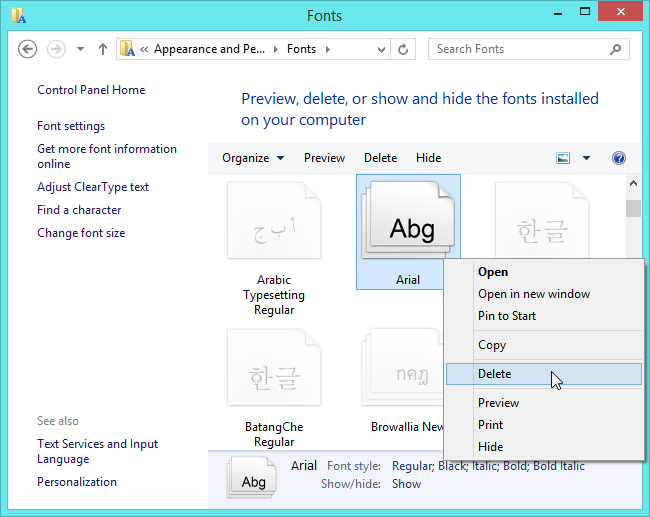Choose Delete from the context menu
Screen dimensions: 650x517
point(494,374)
